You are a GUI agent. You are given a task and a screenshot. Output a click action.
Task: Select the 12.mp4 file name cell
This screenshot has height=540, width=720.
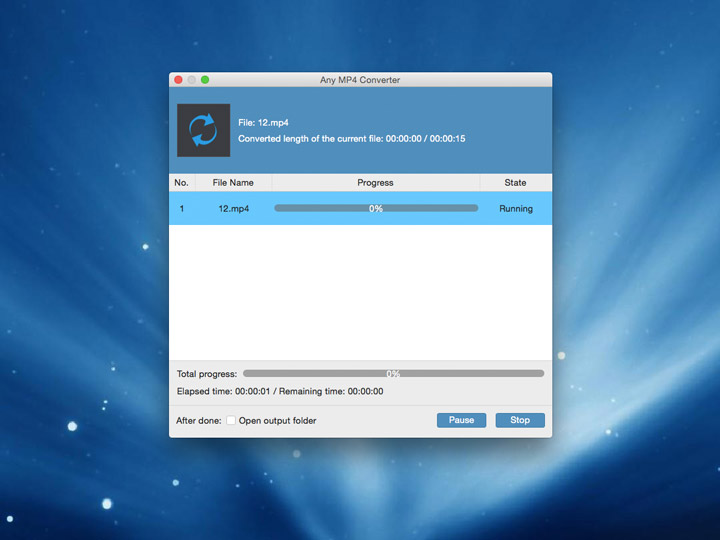[233, 209]
